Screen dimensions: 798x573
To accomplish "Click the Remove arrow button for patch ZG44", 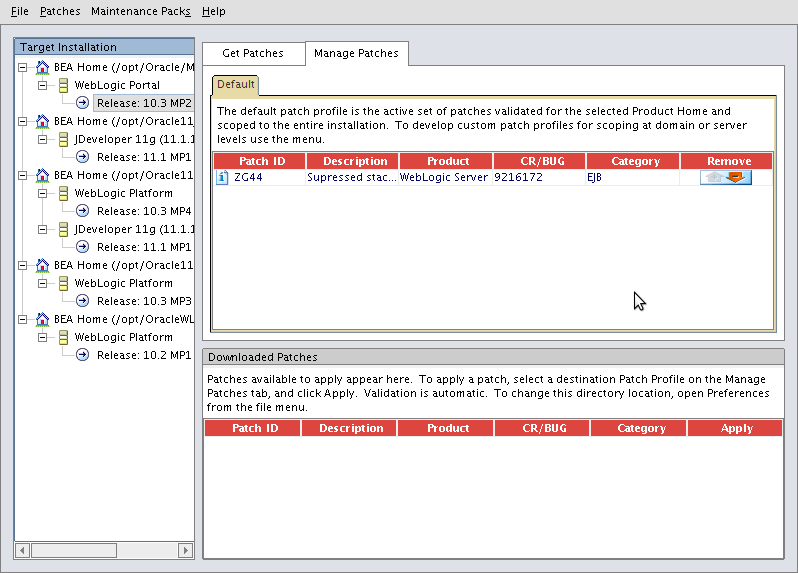I will 726,177.
